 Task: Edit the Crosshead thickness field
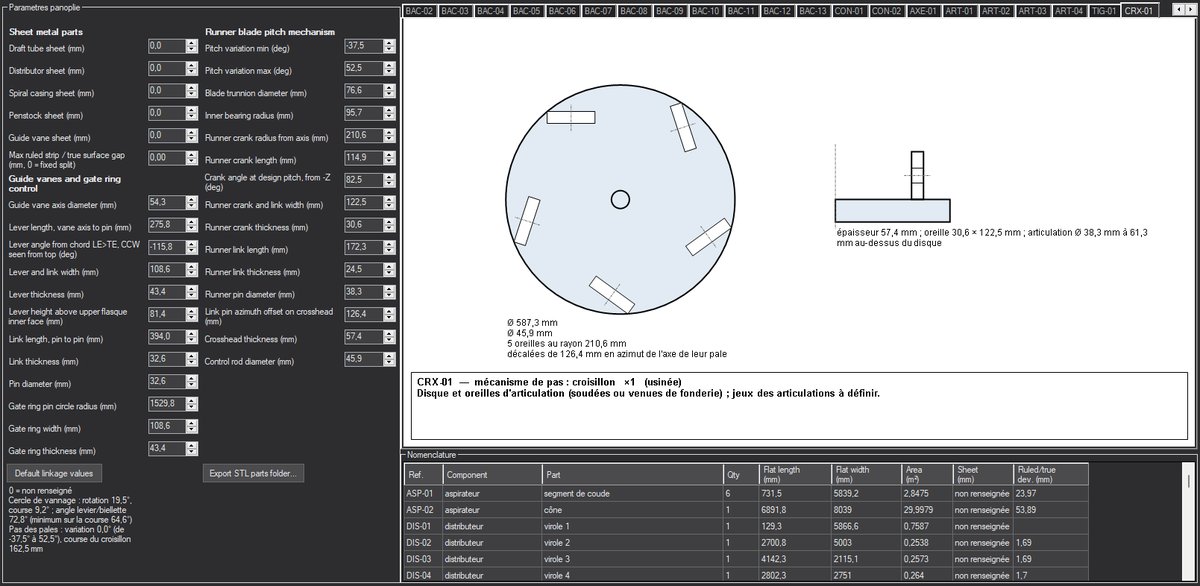tap(364, 337)
